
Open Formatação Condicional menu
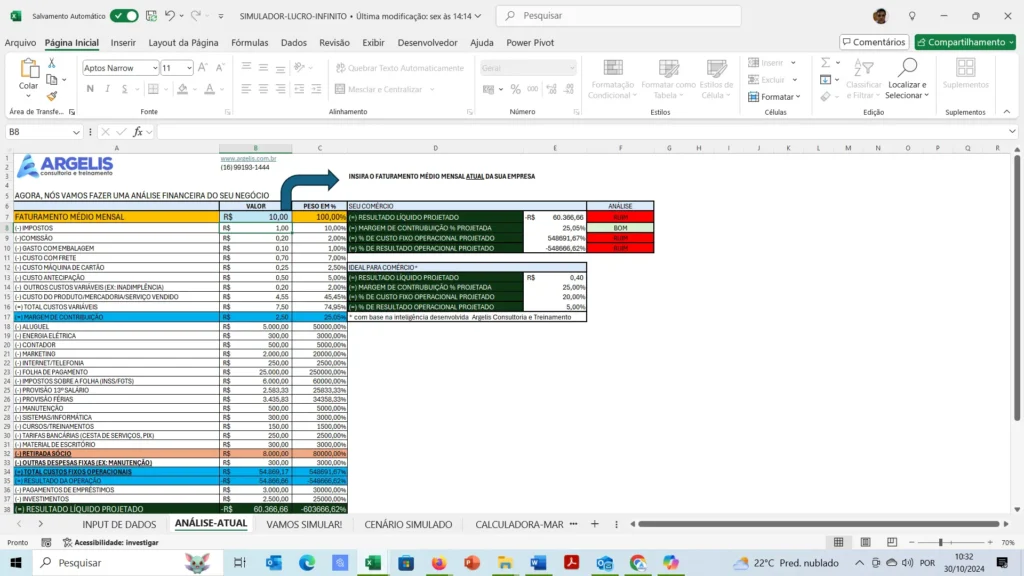(x=611, y=79)
